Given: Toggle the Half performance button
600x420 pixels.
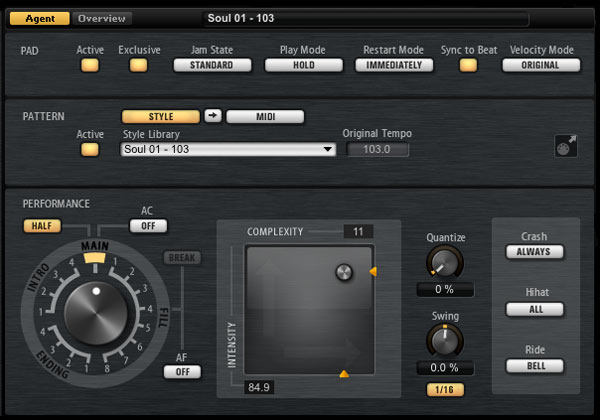Looking at the screenshot, I should (41, 226).
